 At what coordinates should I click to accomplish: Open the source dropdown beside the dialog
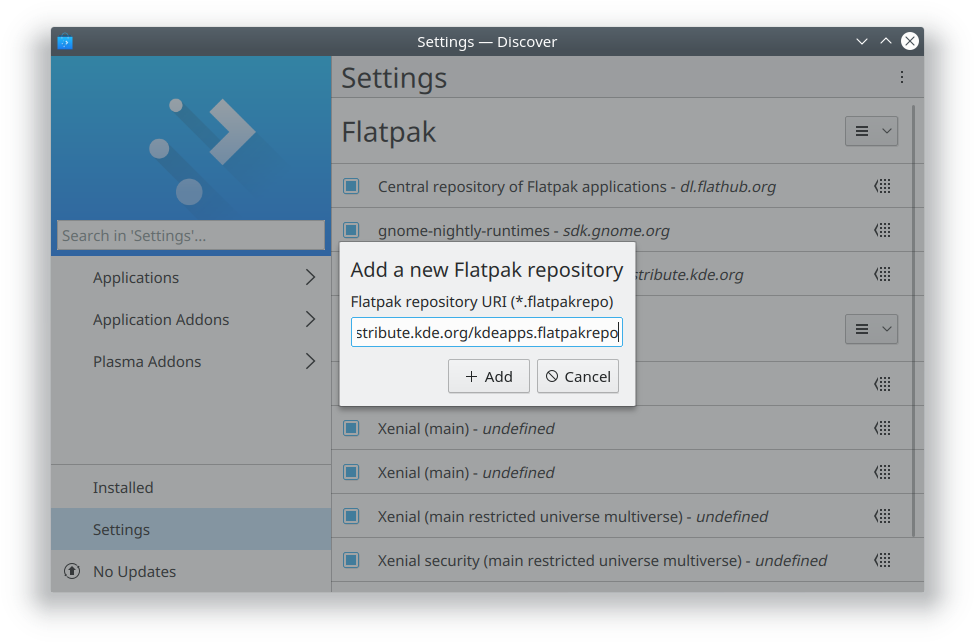pos(870,328)
